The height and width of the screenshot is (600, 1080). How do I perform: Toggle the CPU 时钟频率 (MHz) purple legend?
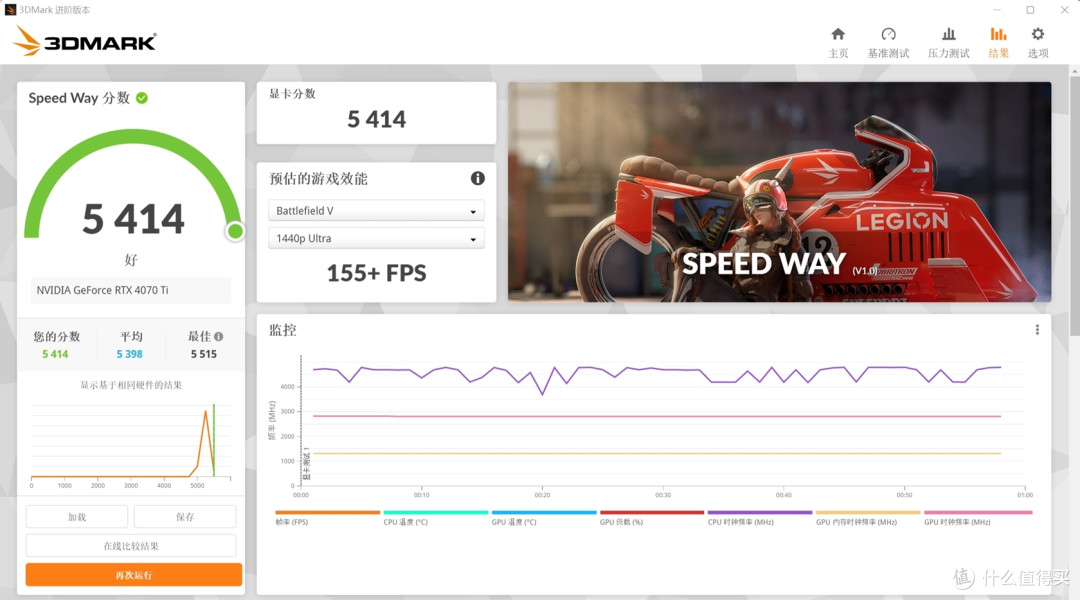pyautogui.click(x=760, y=517)
